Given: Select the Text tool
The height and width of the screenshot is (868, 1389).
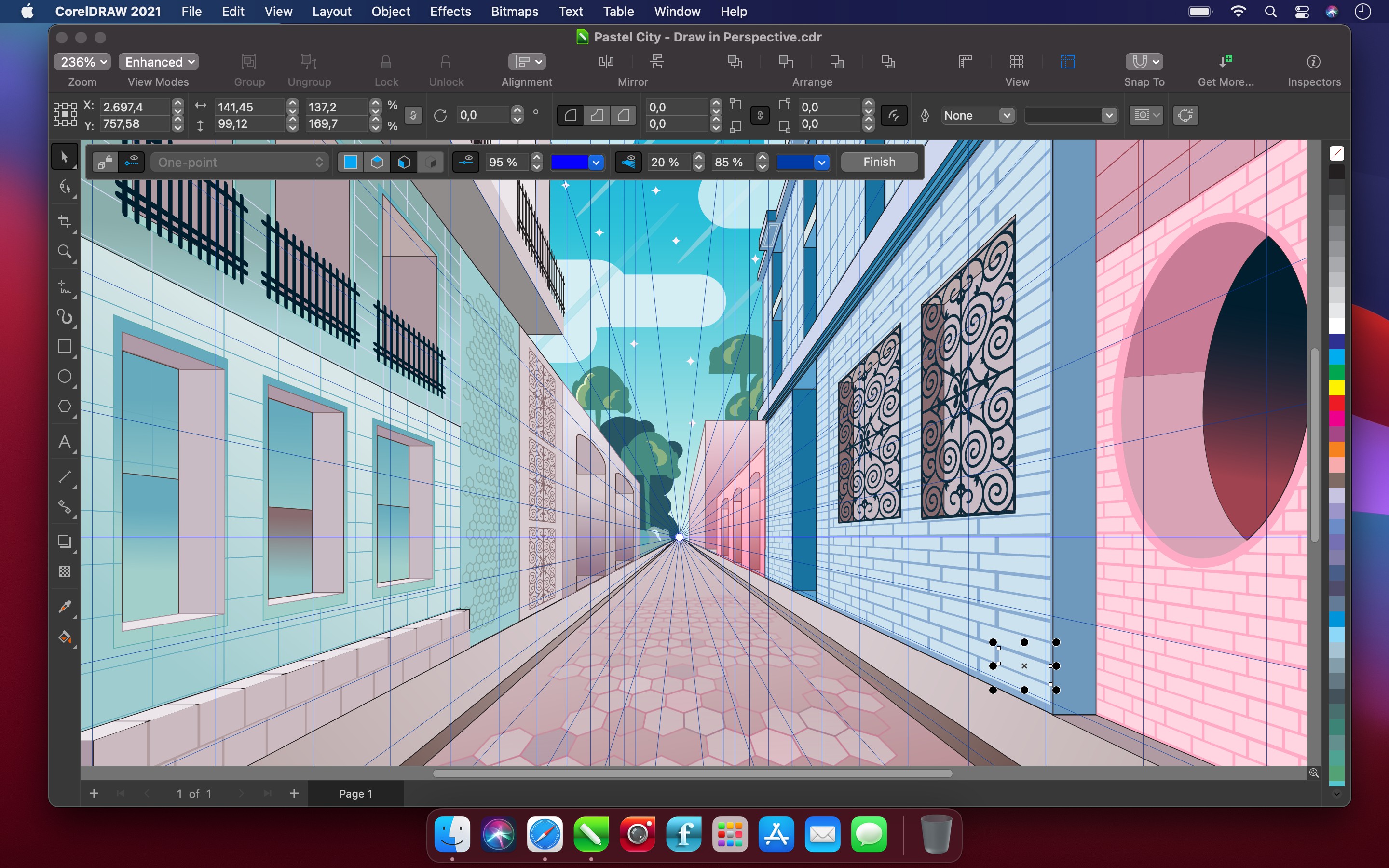Looking at the screenshot, I should click(65, 443).
